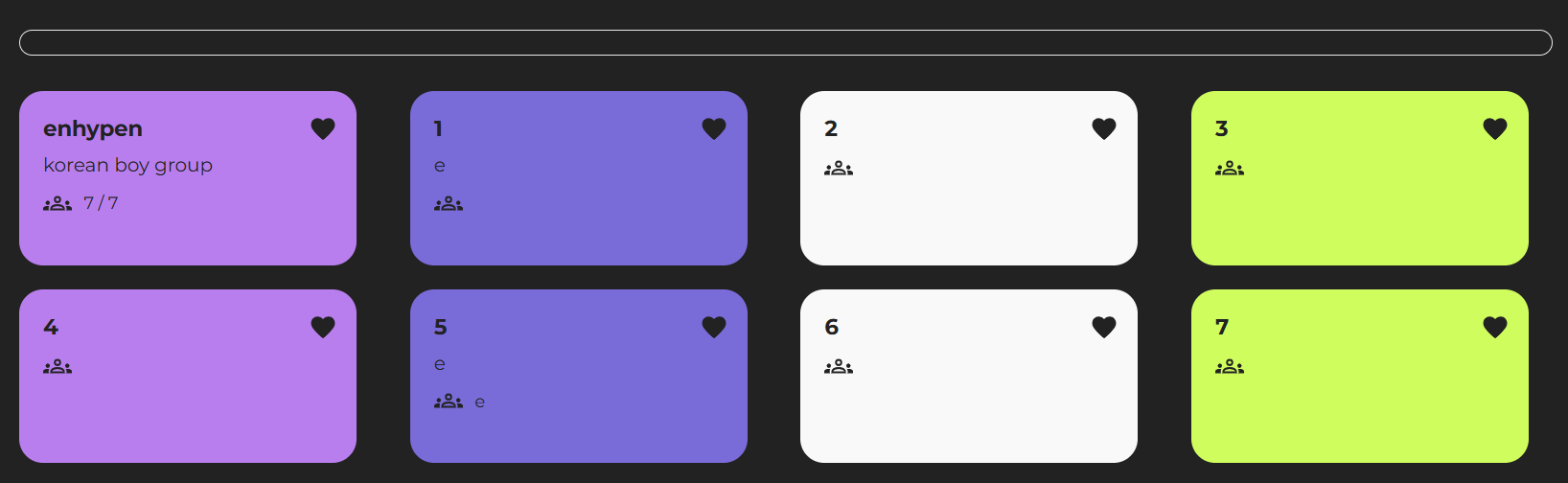Click the korean boy group description
This screenshot has width=1568, height=483.
coord(127,165)
